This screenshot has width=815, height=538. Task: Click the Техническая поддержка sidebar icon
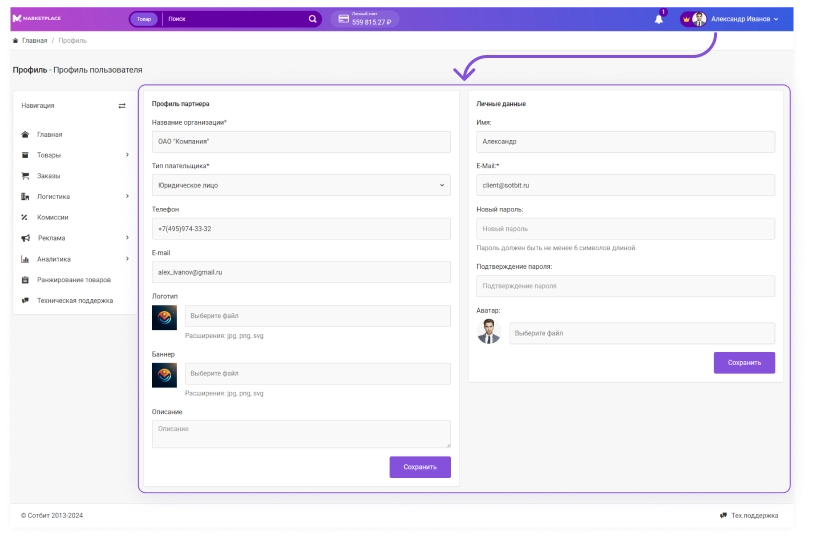[25, 300]
